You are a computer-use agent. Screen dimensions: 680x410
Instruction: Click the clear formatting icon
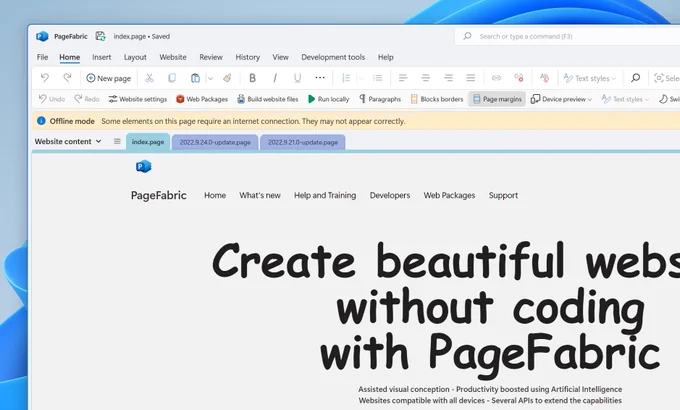point(544,78)
